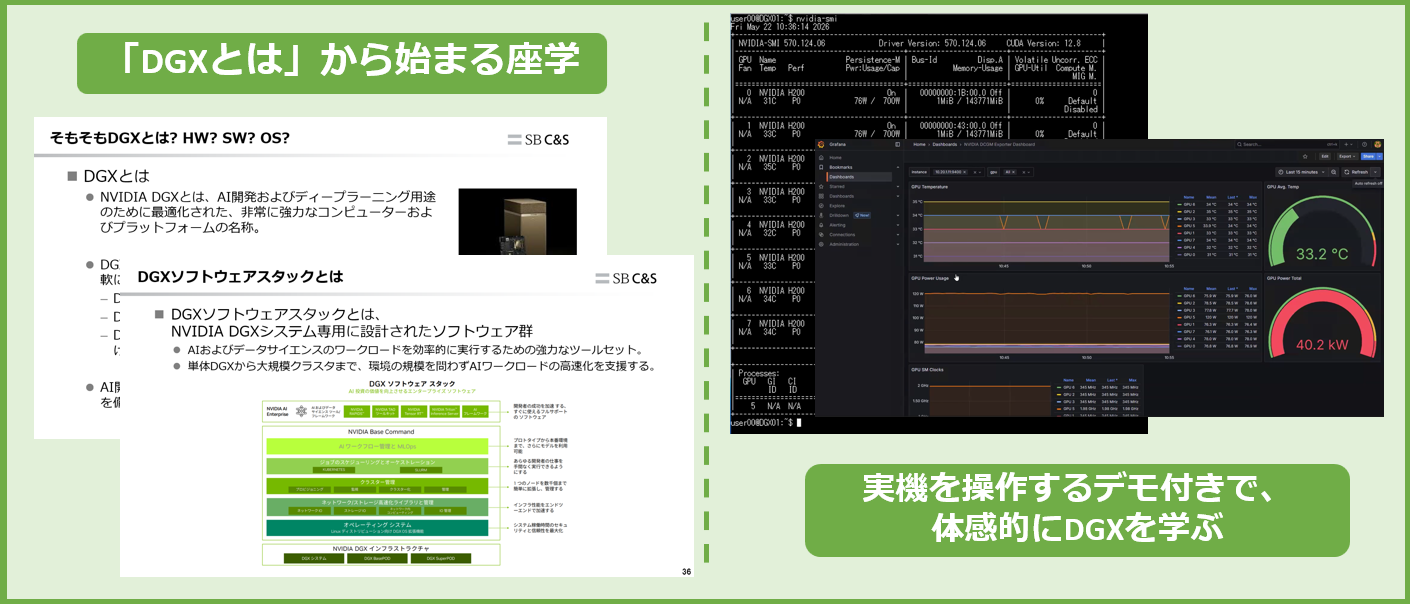Viewport: 1410px width, 604px height.
Task: Expand the Administration section chevron
Action: pyautogui.click(x=898, y=244)
